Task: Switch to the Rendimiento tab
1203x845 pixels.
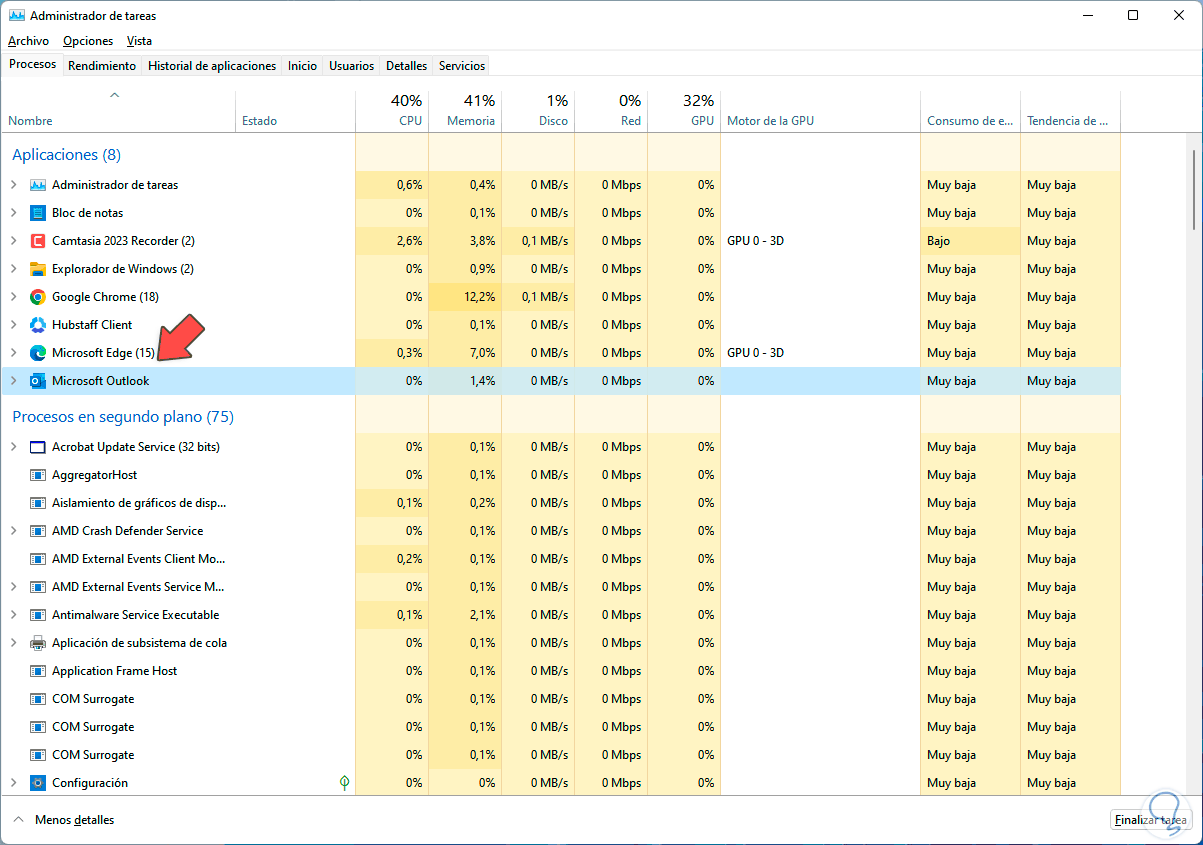Action: [x=102, y=66]
